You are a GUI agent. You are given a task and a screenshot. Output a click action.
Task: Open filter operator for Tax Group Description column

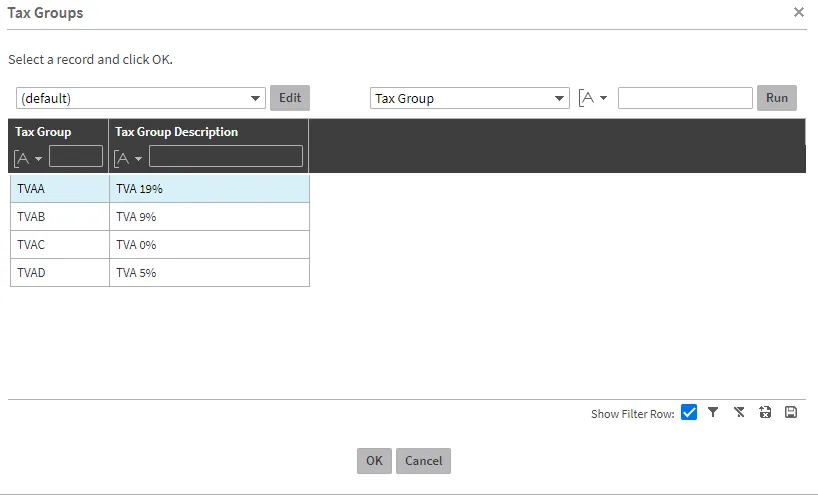(x=128, y=158)
